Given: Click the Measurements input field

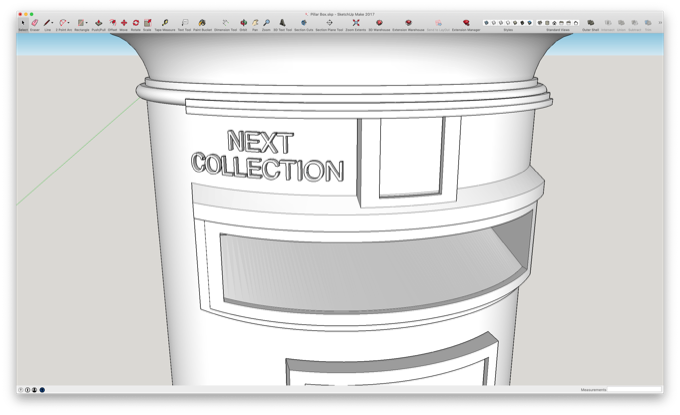Looking at the screenshot, I should point(634,390).
